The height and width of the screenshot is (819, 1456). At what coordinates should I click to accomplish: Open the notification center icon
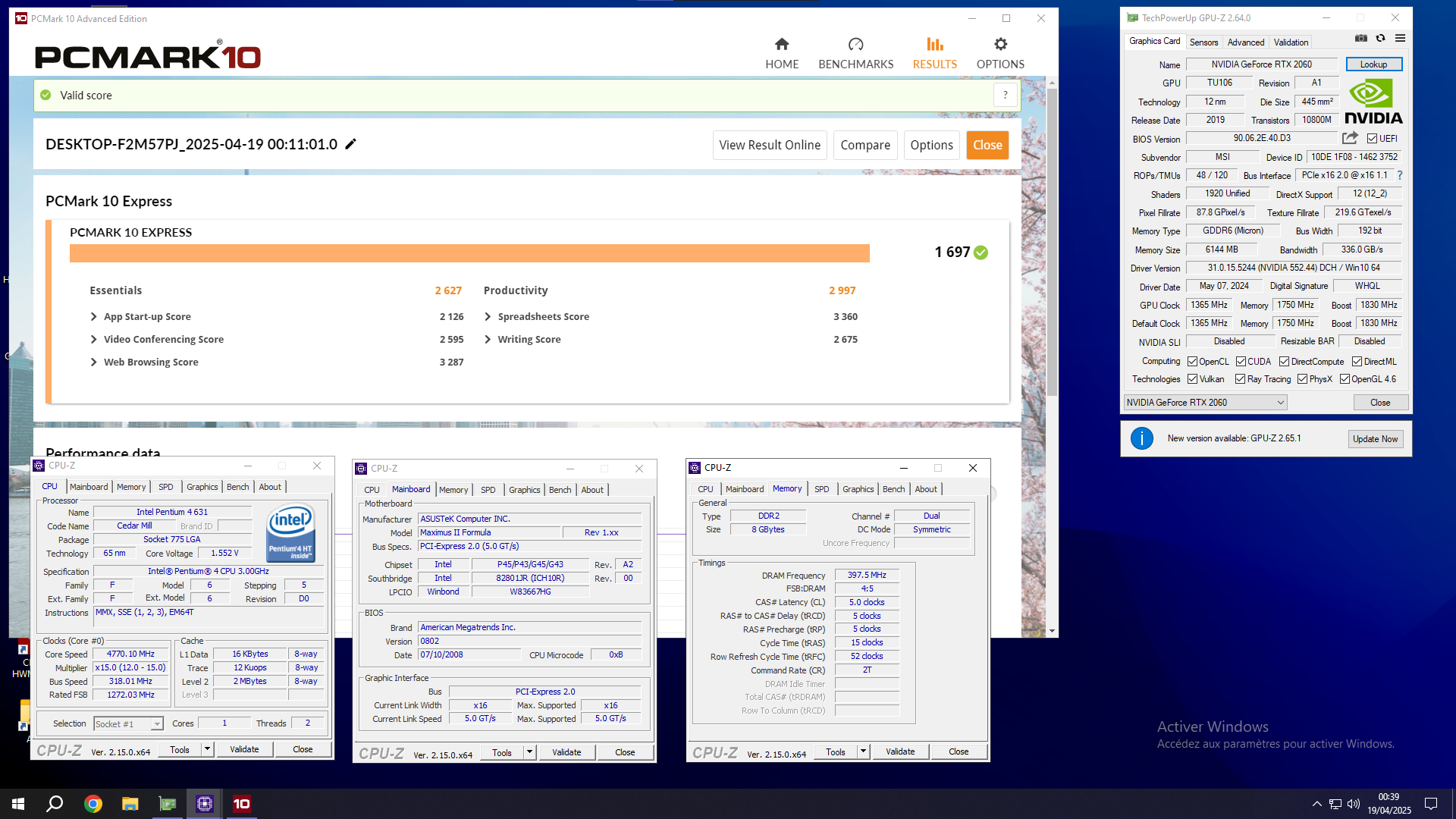[1431, 804]
